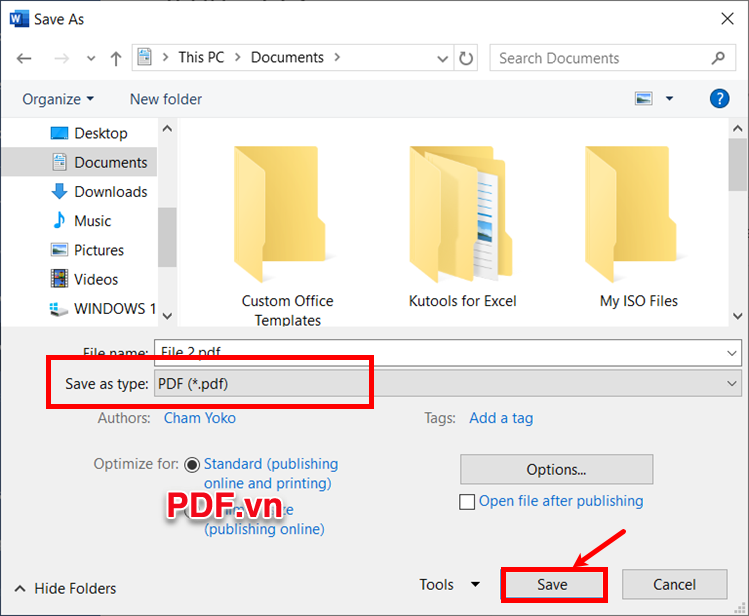Refresh the Documents folder listing

pyautogui.click(x=466, y=58)
